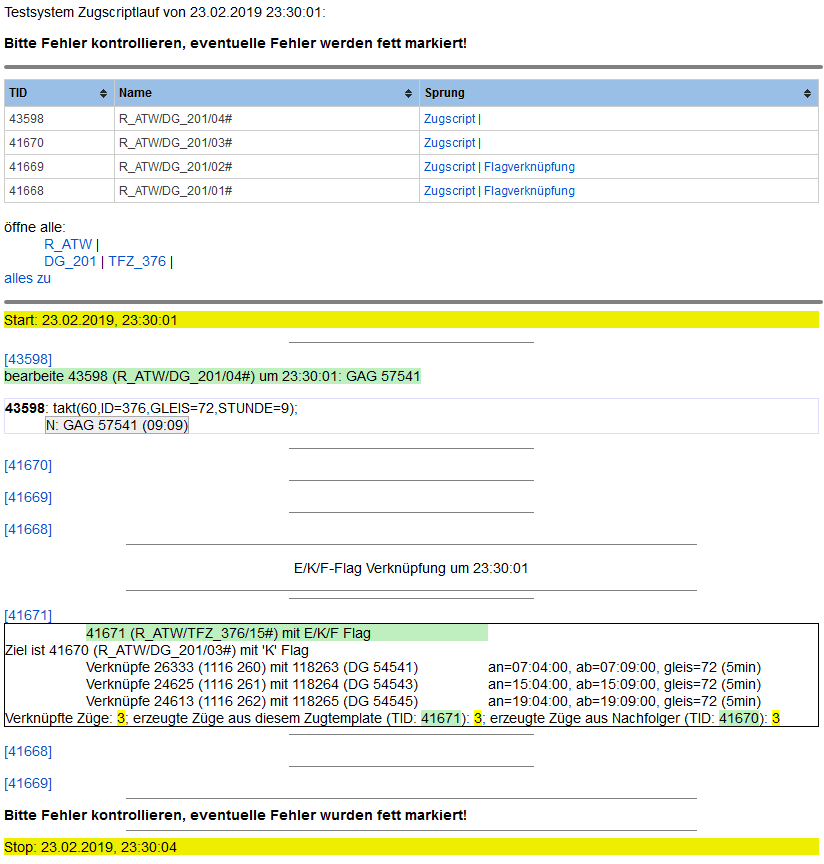The height and width of the screenshot is (864, 824).
Task: Jump to the [41671] section link
Action: click(x=28, y=615)
